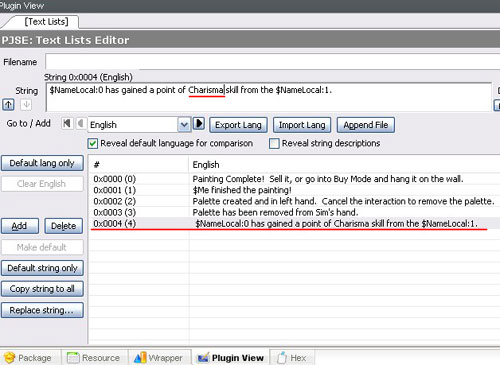Select row 0x0003 Palette has been removed
500x365 pixels.
coord(295,212)
